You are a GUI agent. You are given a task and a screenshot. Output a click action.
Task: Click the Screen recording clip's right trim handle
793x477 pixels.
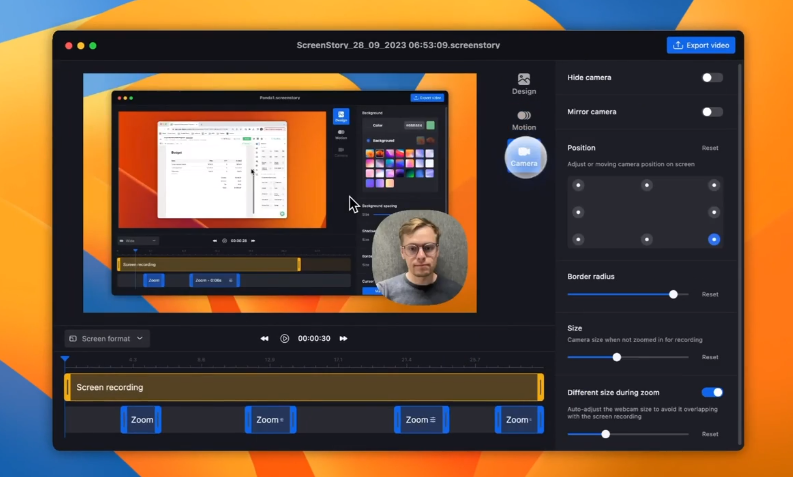click(541, 387)
